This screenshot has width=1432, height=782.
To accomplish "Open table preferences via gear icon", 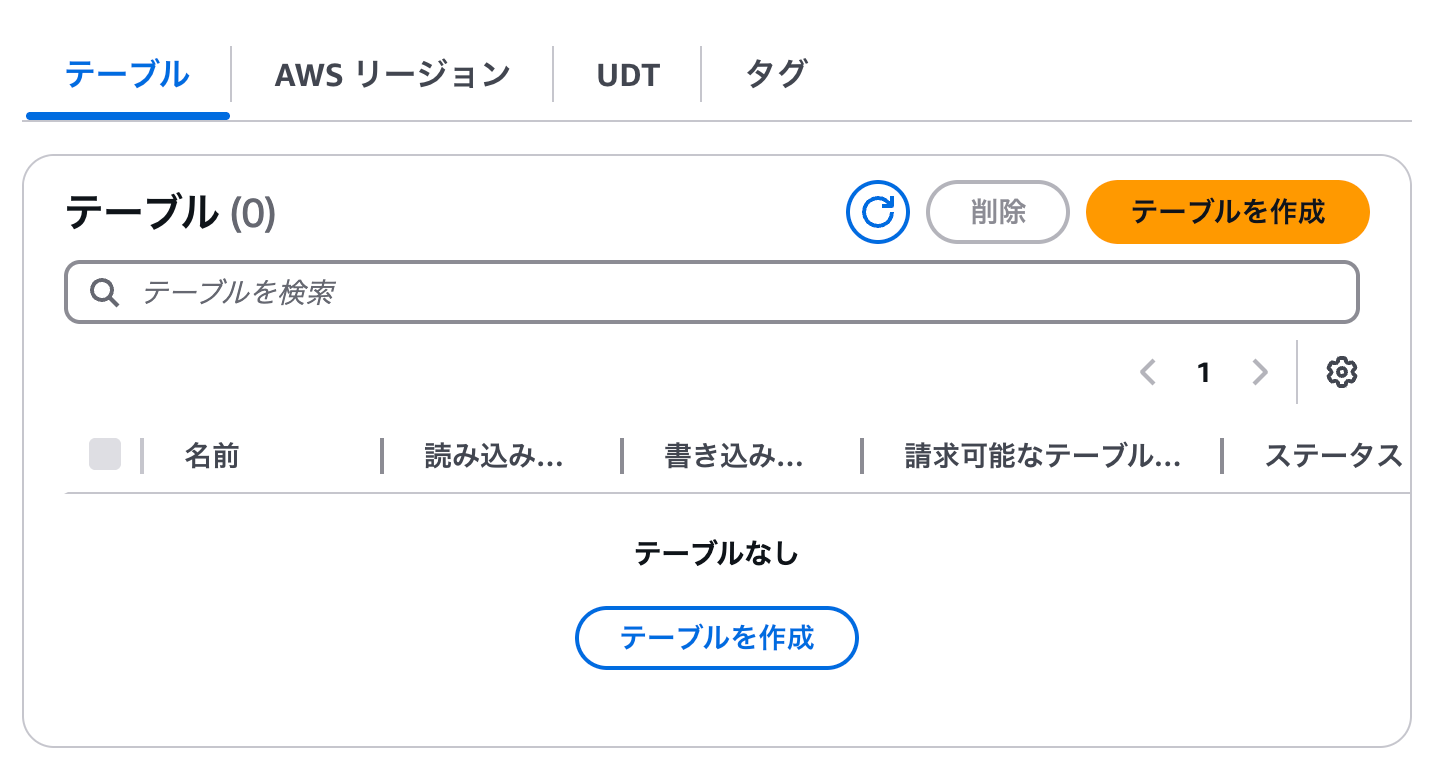I will click(x=1341, y=372).
